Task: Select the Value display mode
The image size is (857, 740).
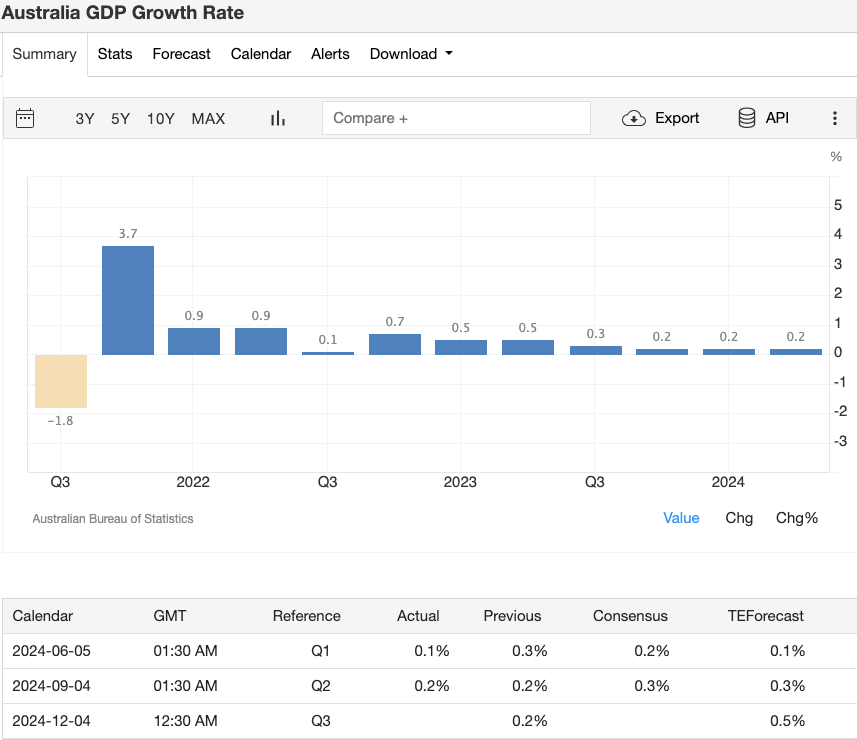Action: point(681,518)
